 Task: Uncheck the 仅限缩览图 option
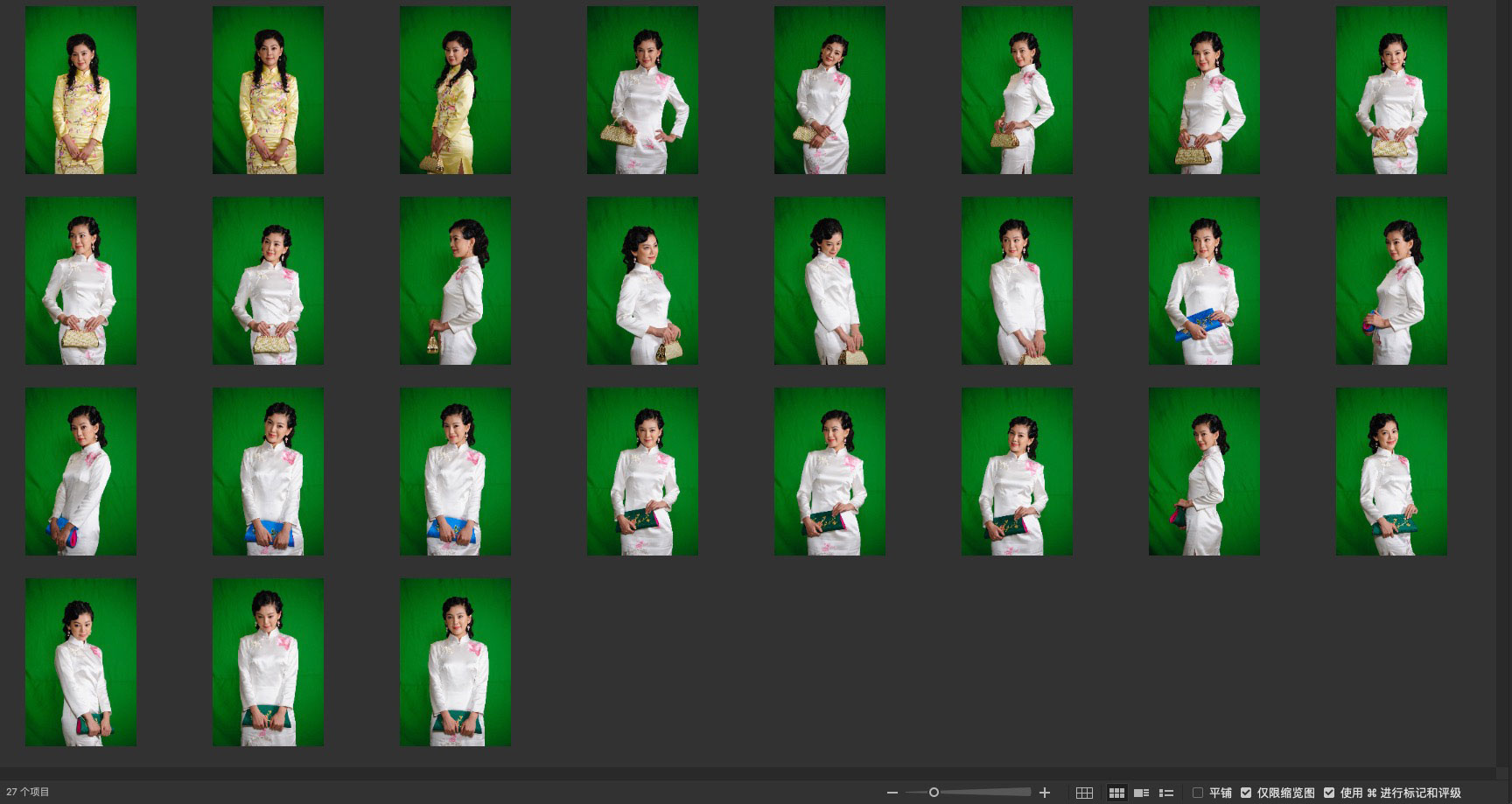coord(1246,793)
